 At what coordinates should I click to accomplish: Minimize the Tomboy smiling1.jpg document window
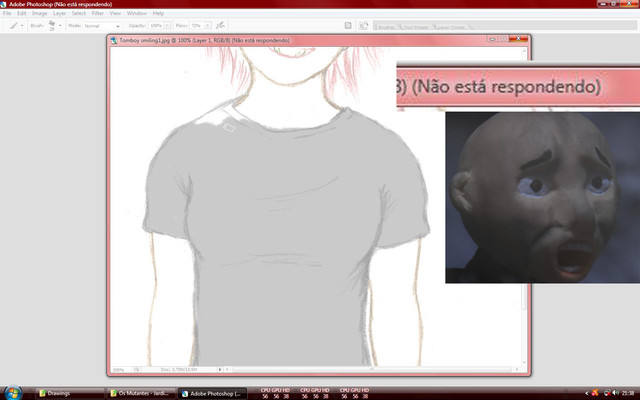coord(492,39)
